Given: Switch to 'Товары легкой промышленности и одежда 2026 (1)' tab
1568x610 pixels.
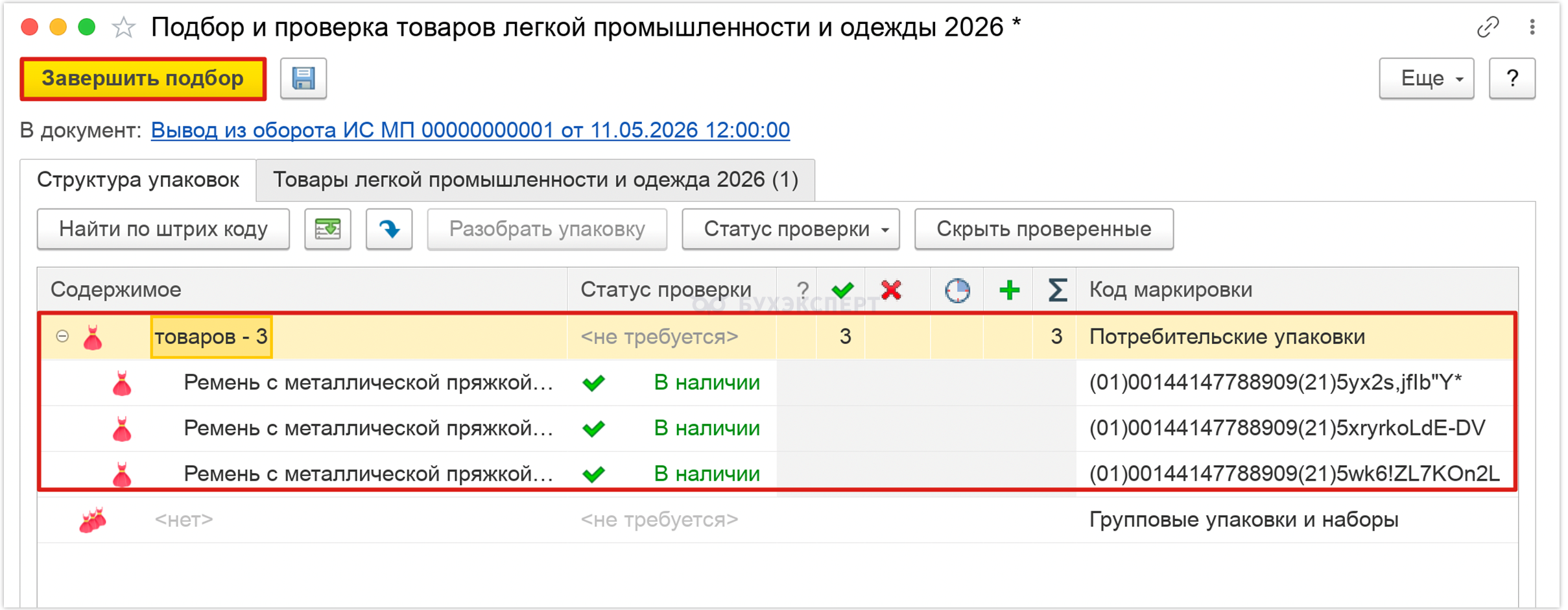Looking at the screenshot, I should (x=536, y=180).
